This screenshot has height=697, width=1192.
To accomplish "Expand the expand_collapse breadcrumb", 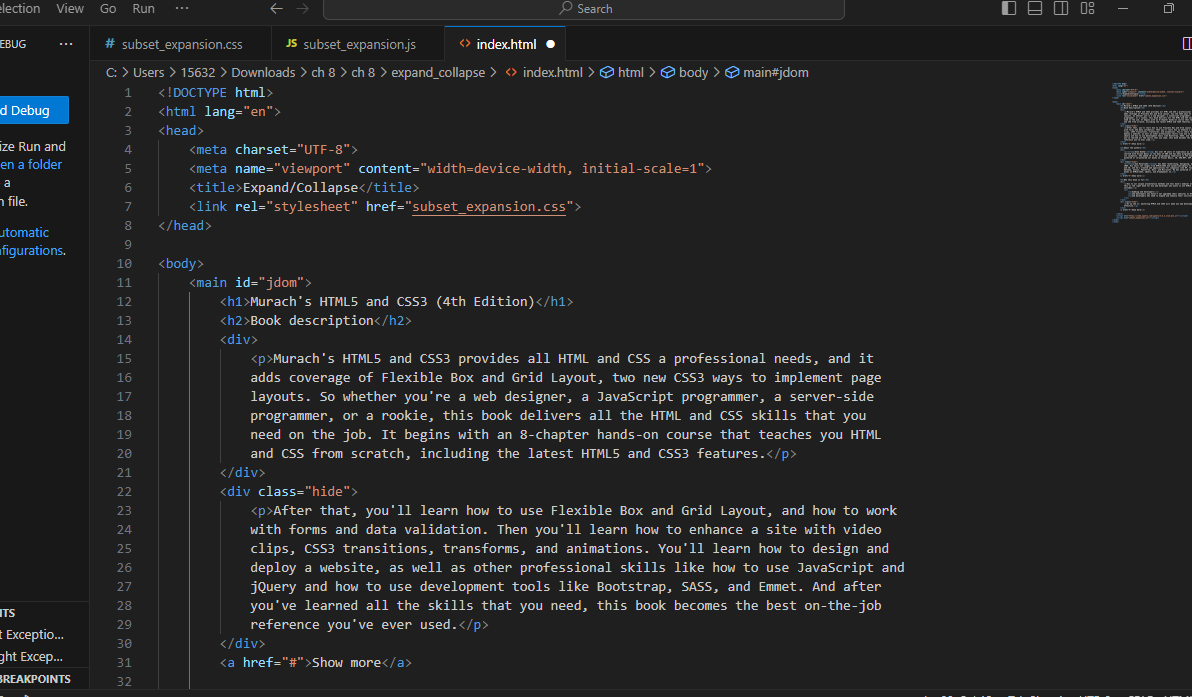I will click(438, 72).
